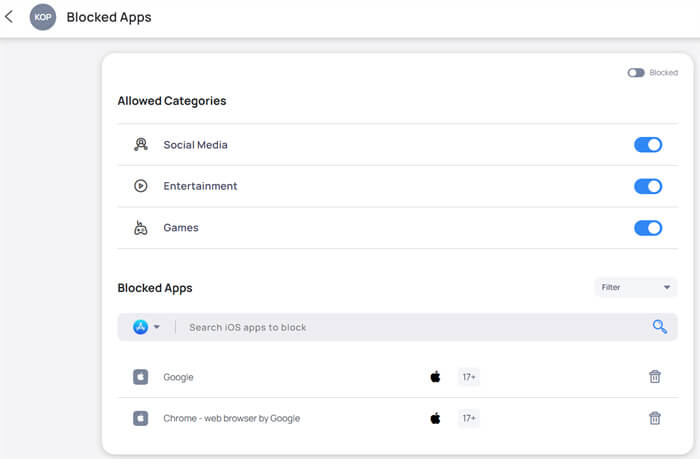Click the App Store icon in search bar
This screenshot has width=700, height=459.
(x=141, y=327)
